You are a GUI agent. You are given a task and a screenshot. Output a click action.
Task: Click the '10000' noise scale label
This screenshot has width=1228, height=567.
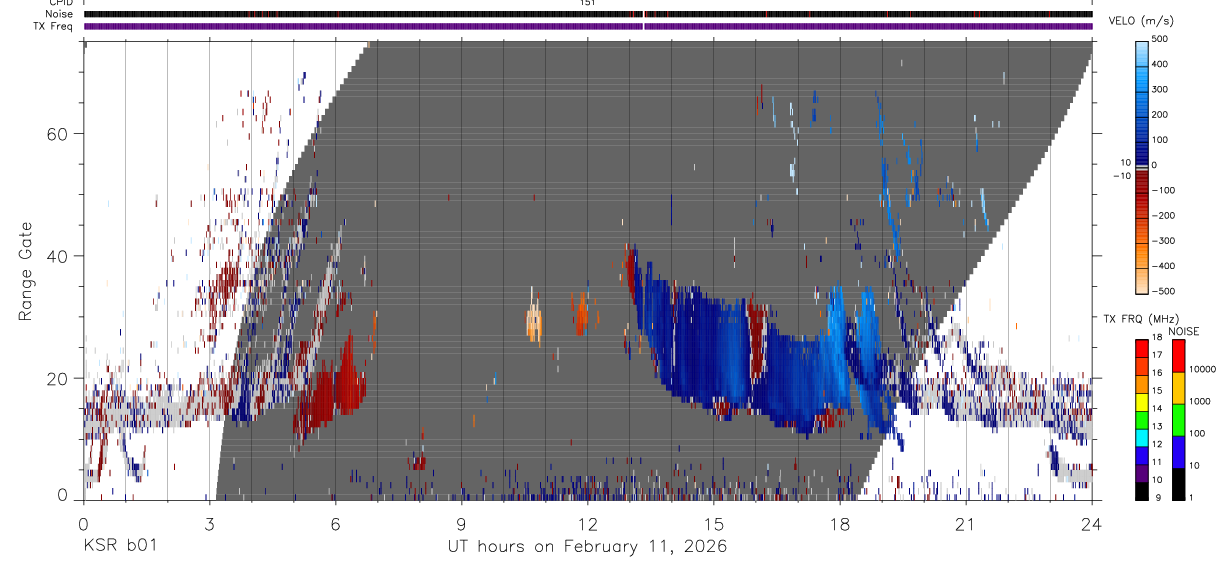click(1202, 370)
